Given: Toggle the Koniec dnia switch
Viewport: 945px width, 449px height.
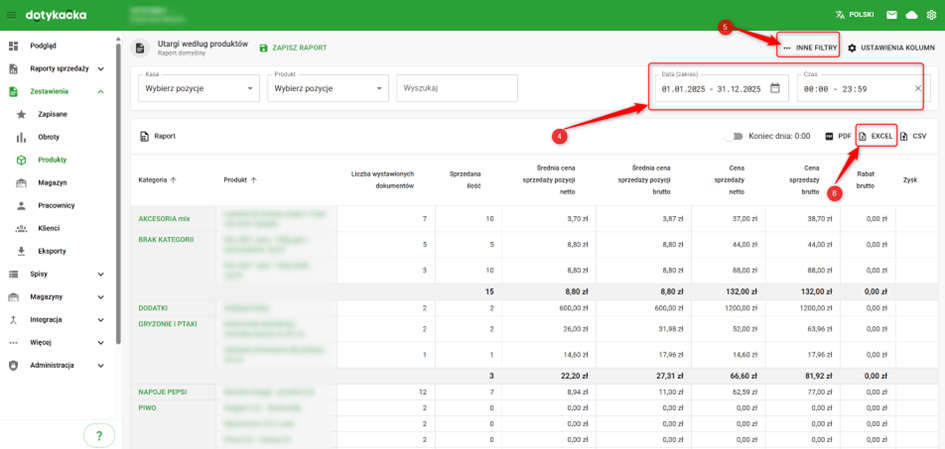Looking at the screenshot, I should click(x=733, y=137).
